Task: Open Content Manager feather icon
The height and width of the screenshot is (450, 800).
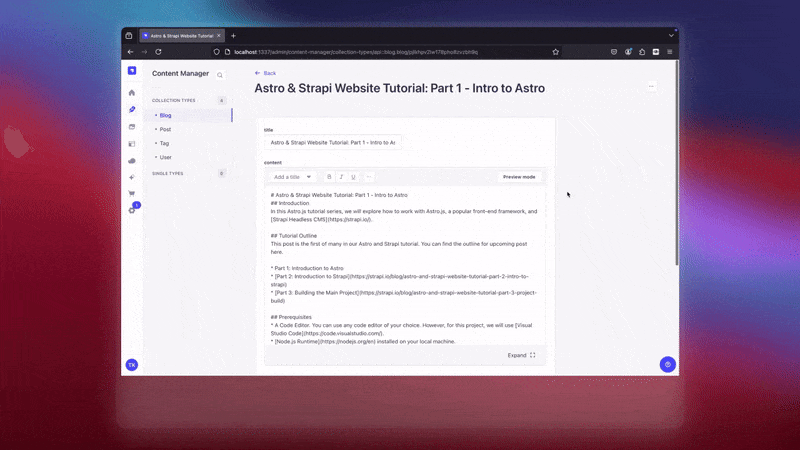Action: pyautogui.click(x=132, y=109)
